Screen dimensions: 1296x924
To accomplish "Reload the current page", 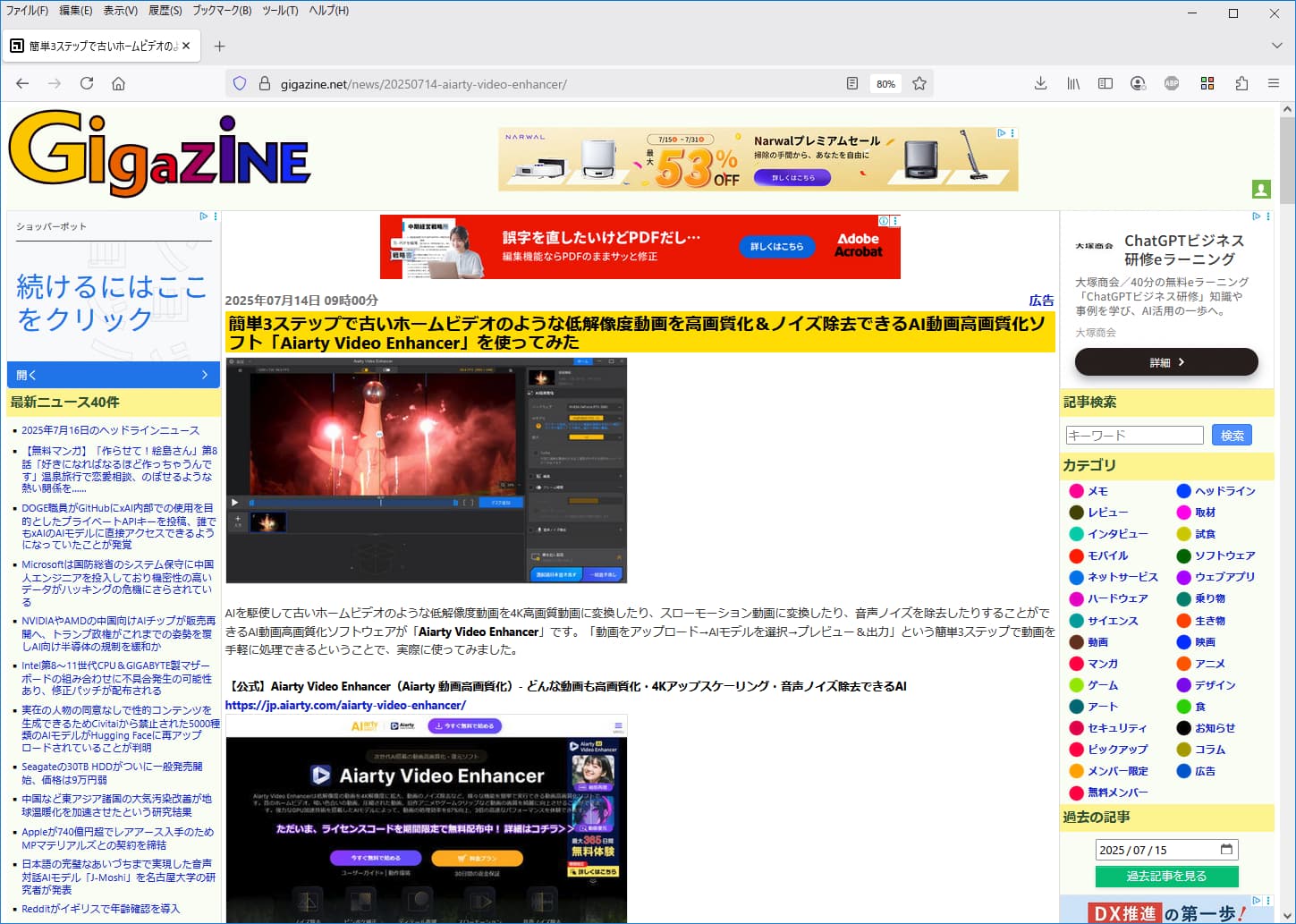I will pyautogui.click(x=87, y=83).
